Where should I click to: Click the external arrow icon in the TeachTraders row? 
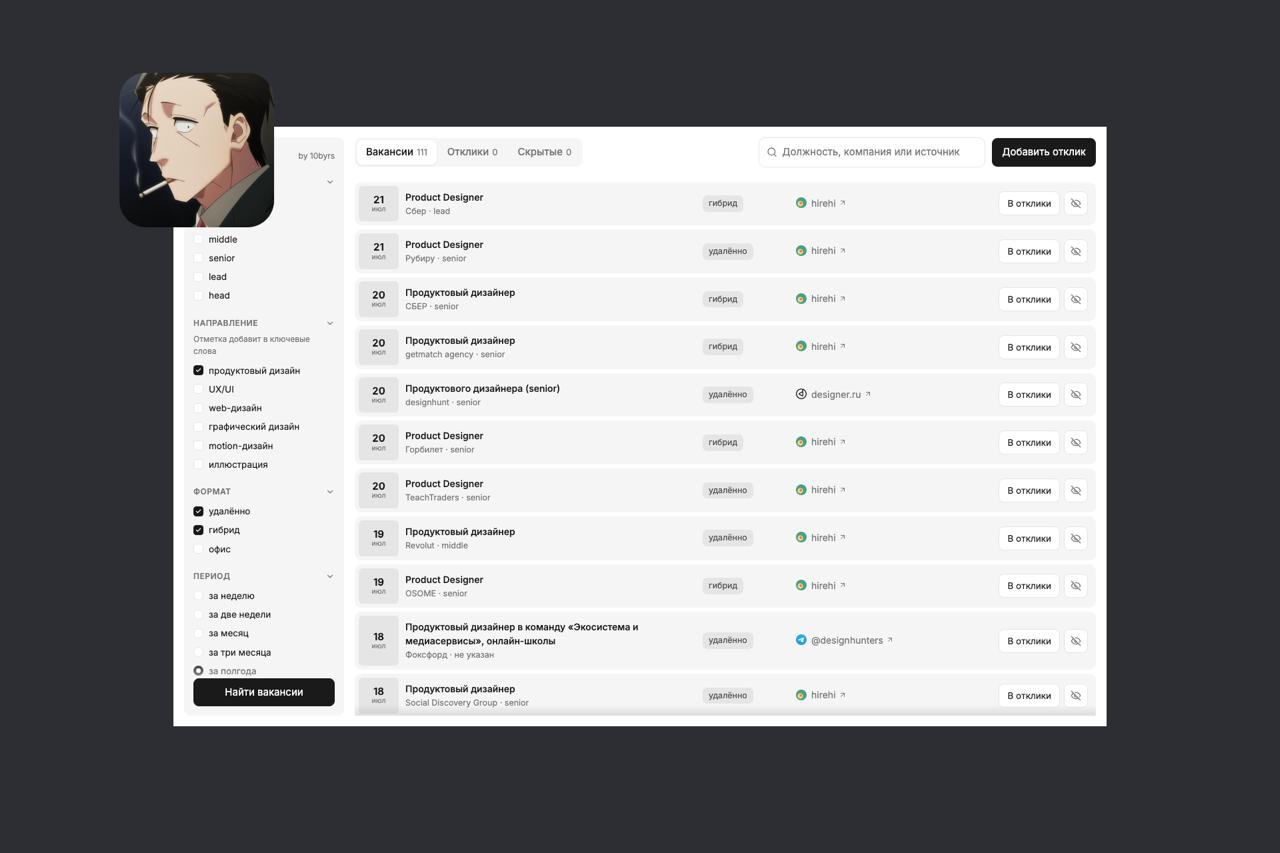click(843, 490)
